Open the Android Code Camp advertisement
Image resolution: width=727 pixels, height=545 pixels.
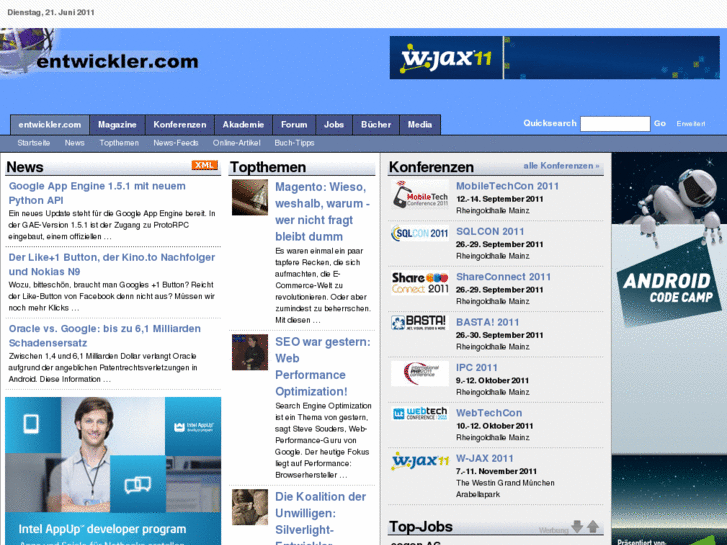[669, 349]
